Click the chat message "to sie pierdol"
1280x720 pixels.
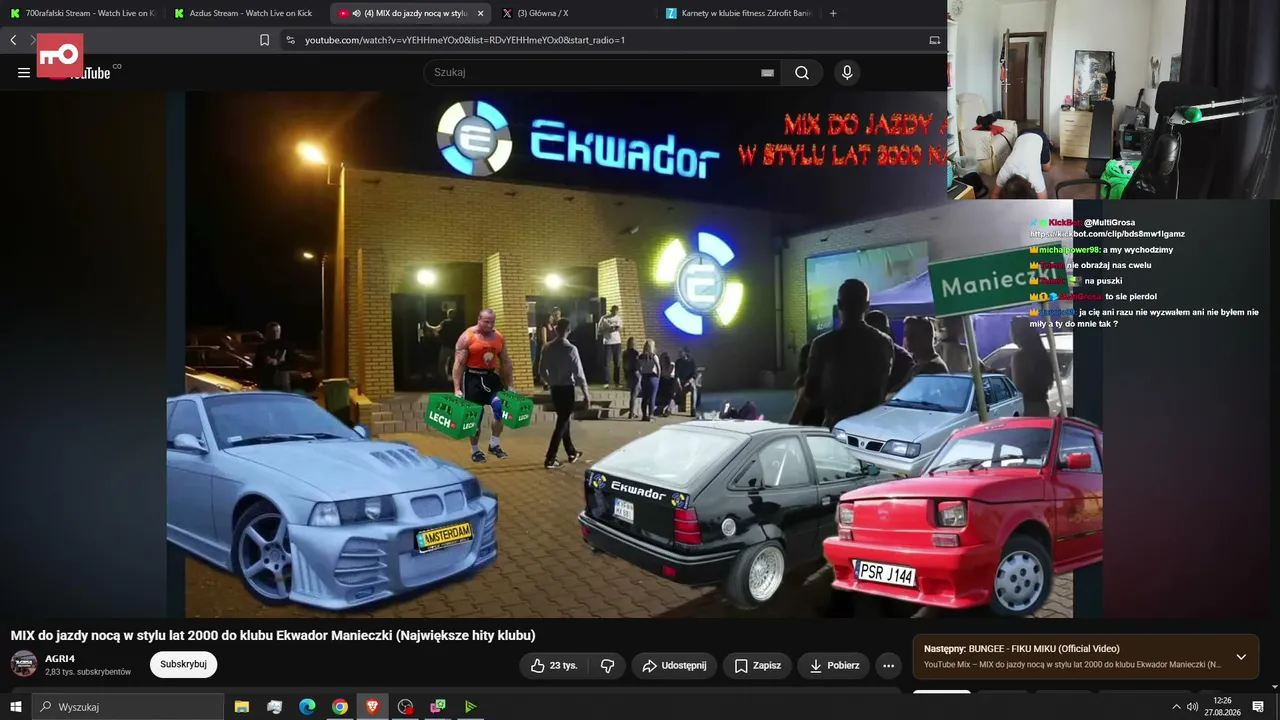pyautogui.click(x=1131, y=297)
